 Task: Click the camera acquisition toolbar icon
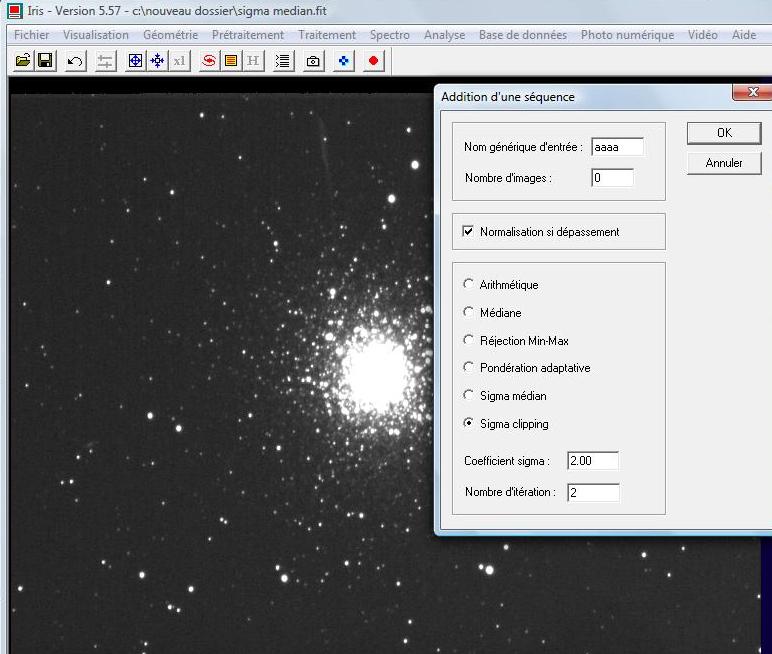[x=313, y=61]
